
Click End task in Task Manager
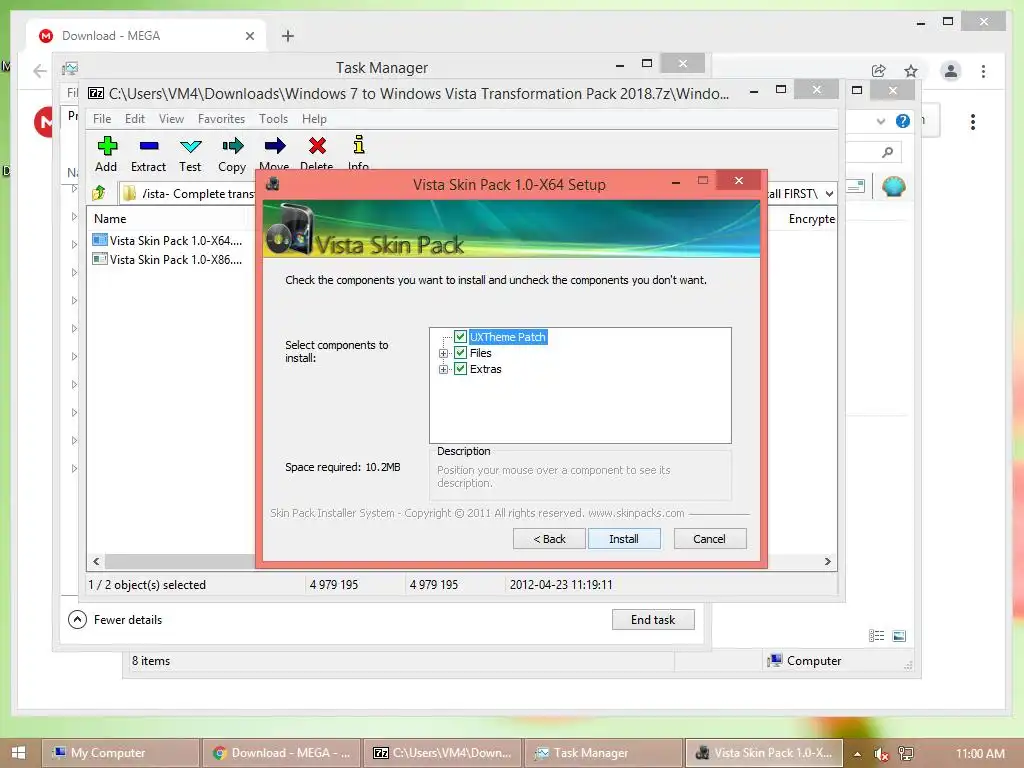click(653, 619)
